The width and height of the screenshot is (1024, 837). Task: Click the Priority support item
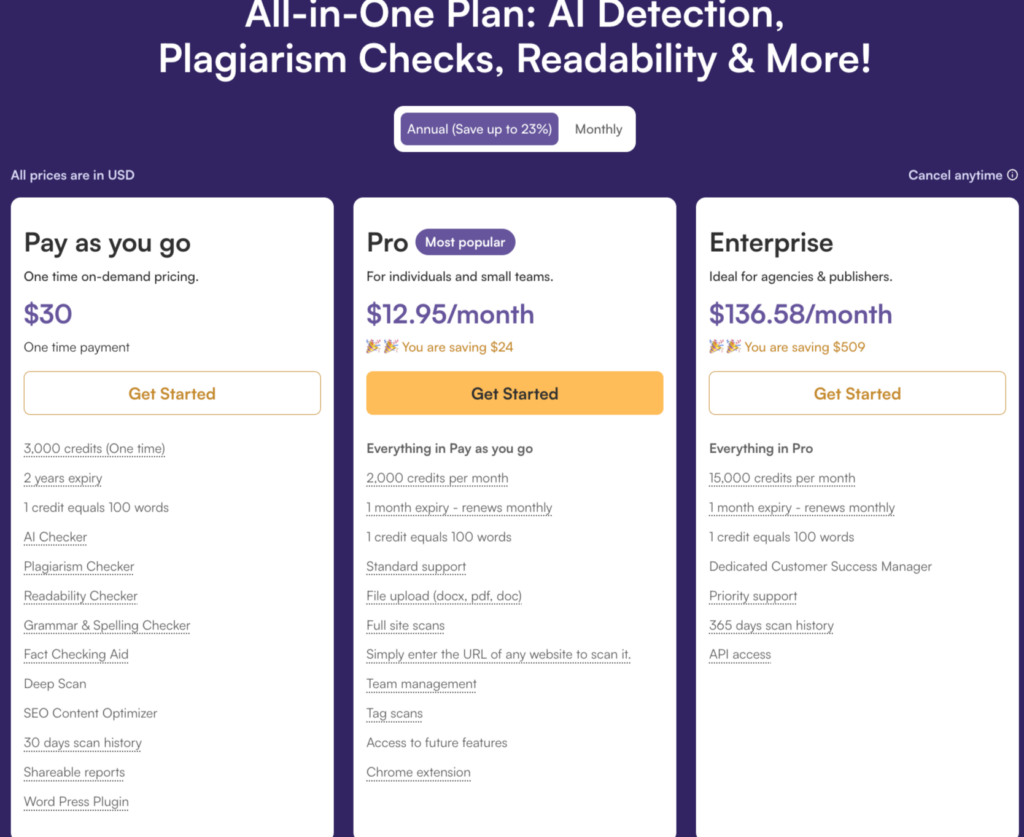(753, 596)
